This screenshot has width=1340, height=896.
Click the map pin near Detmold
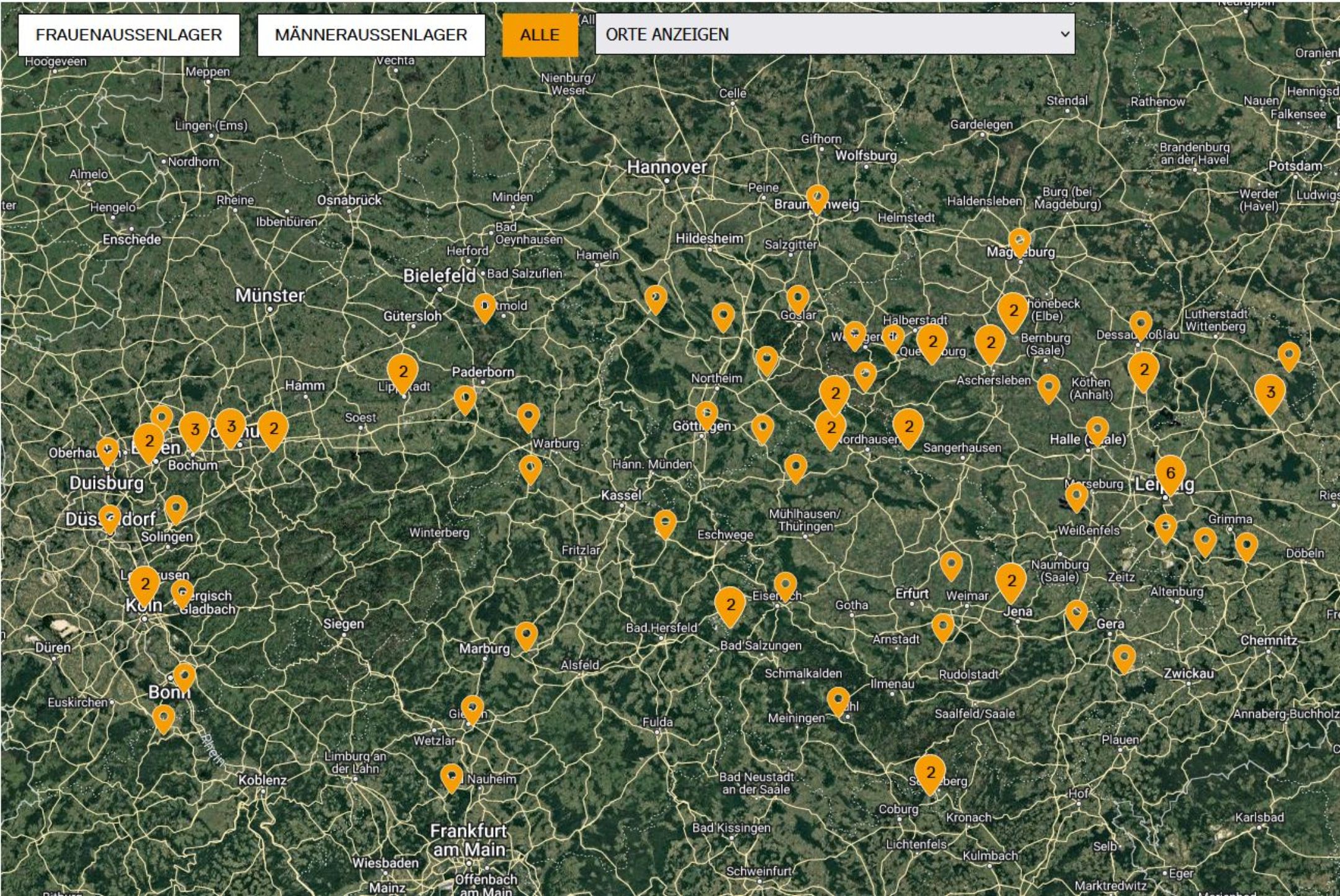point(485,306)
